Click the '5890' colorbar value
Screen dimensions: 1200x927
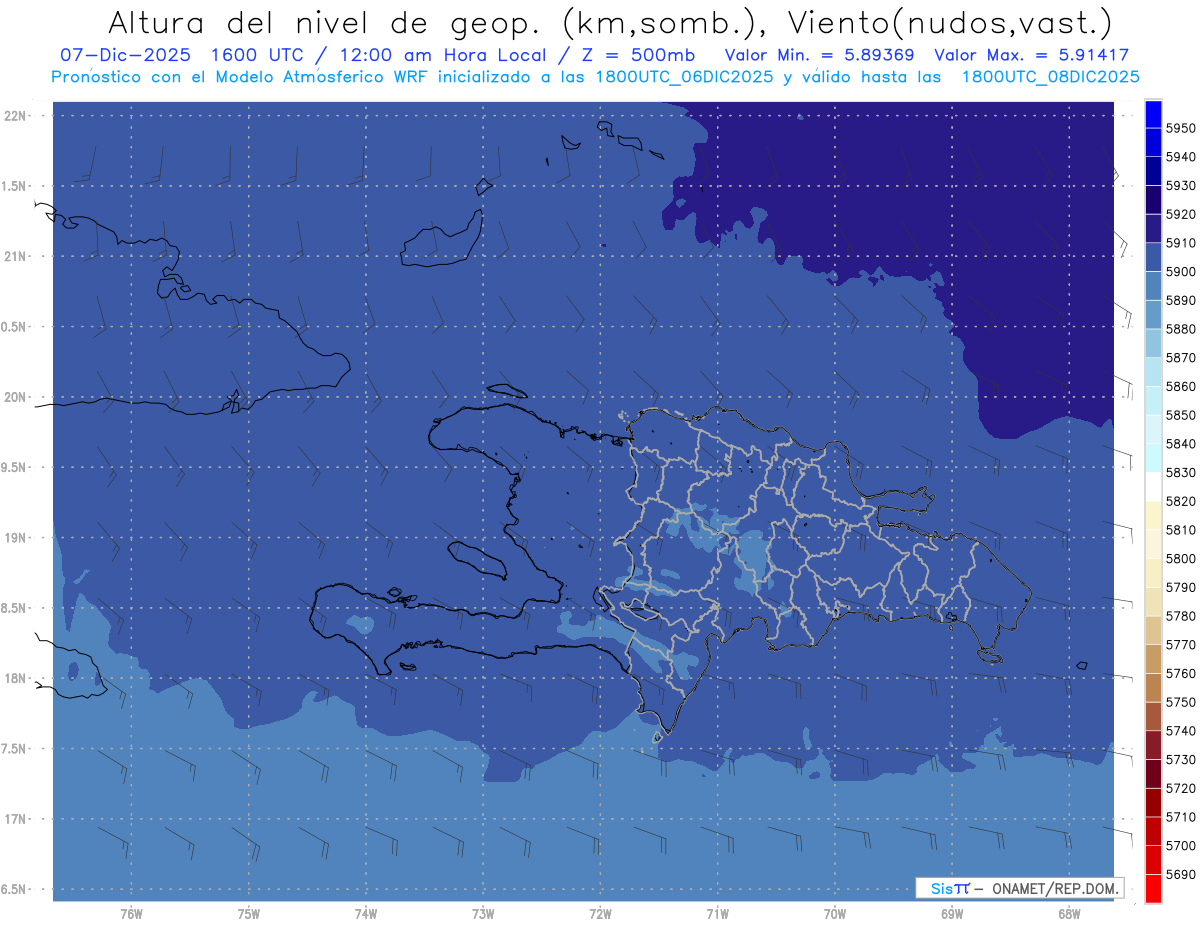tap(1179, 300)
